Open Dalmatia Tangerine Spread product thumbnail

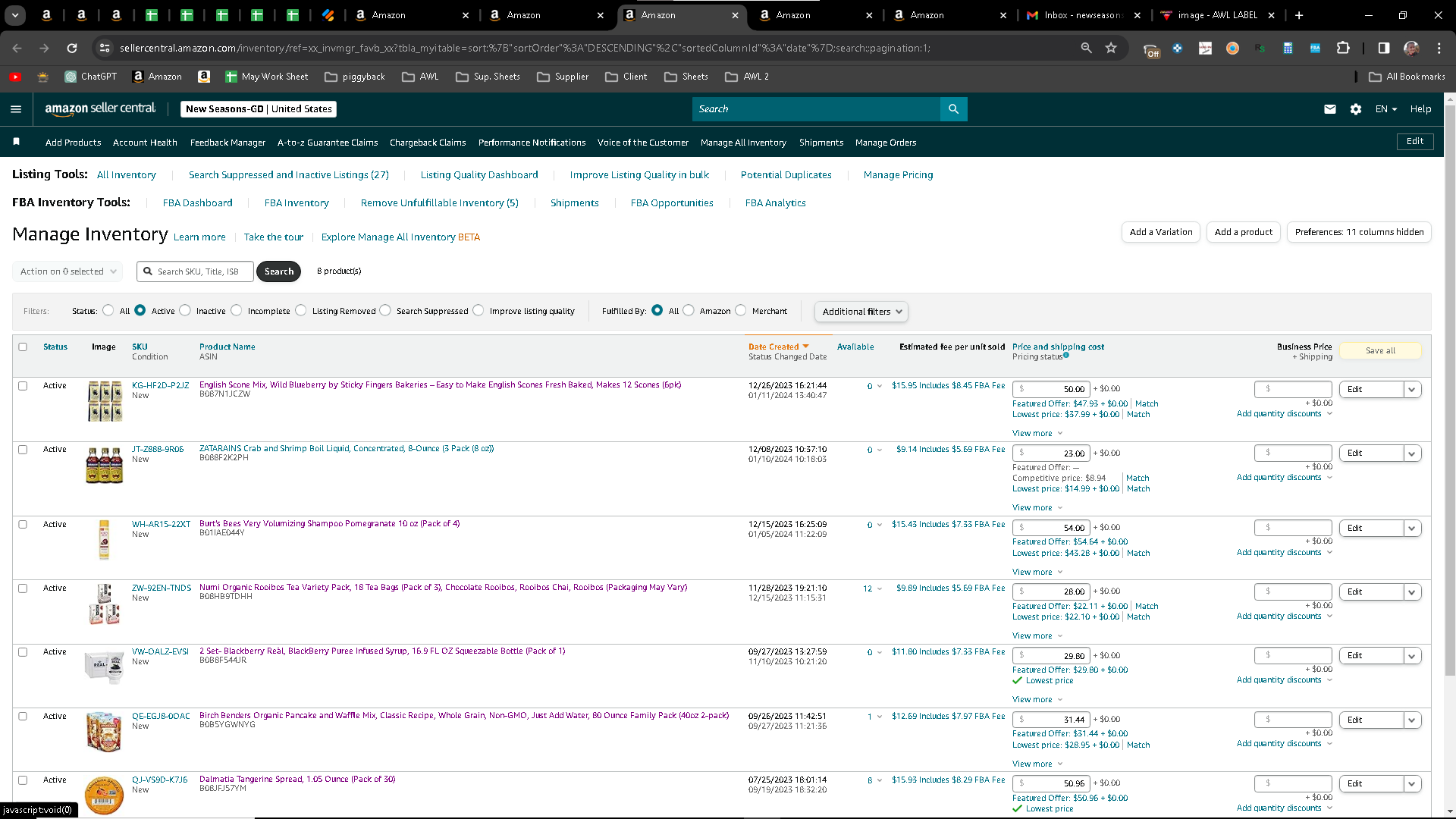click(104, 795)
